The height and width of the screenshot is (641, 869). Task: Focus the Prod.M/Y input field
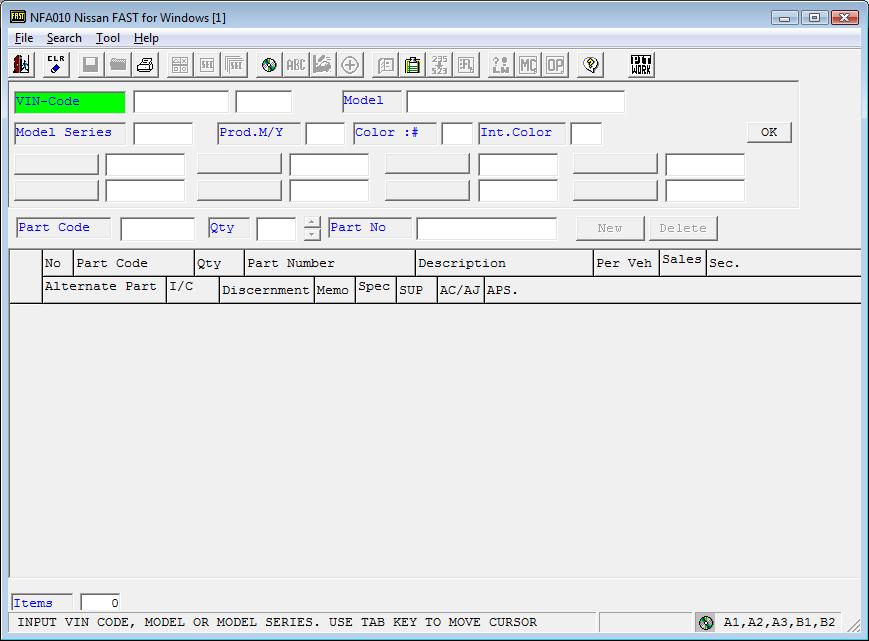pyautogui.click(x=325, y=134)
